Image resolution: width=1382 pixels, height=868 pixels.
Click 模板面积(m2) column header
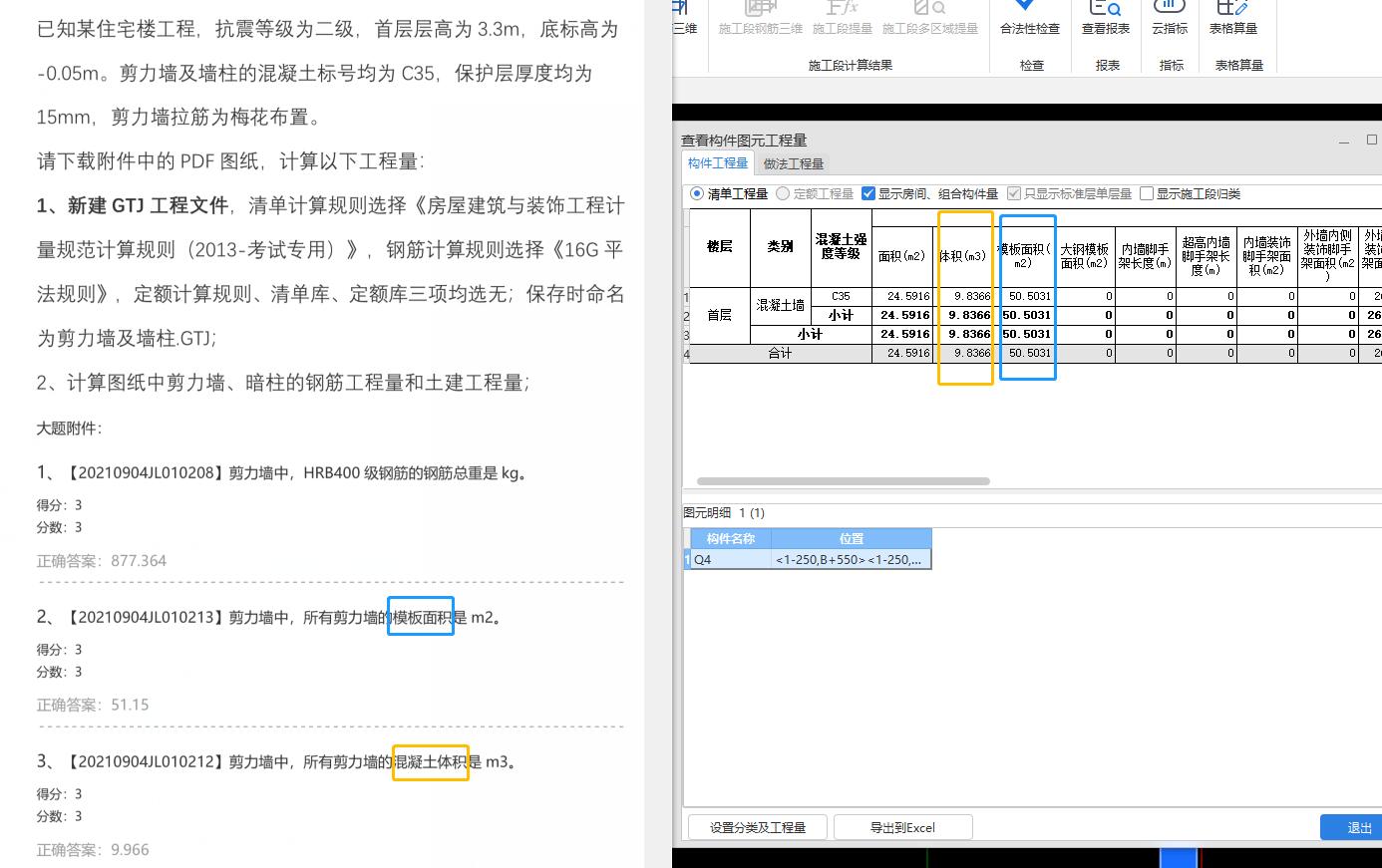click(1024, 256)
